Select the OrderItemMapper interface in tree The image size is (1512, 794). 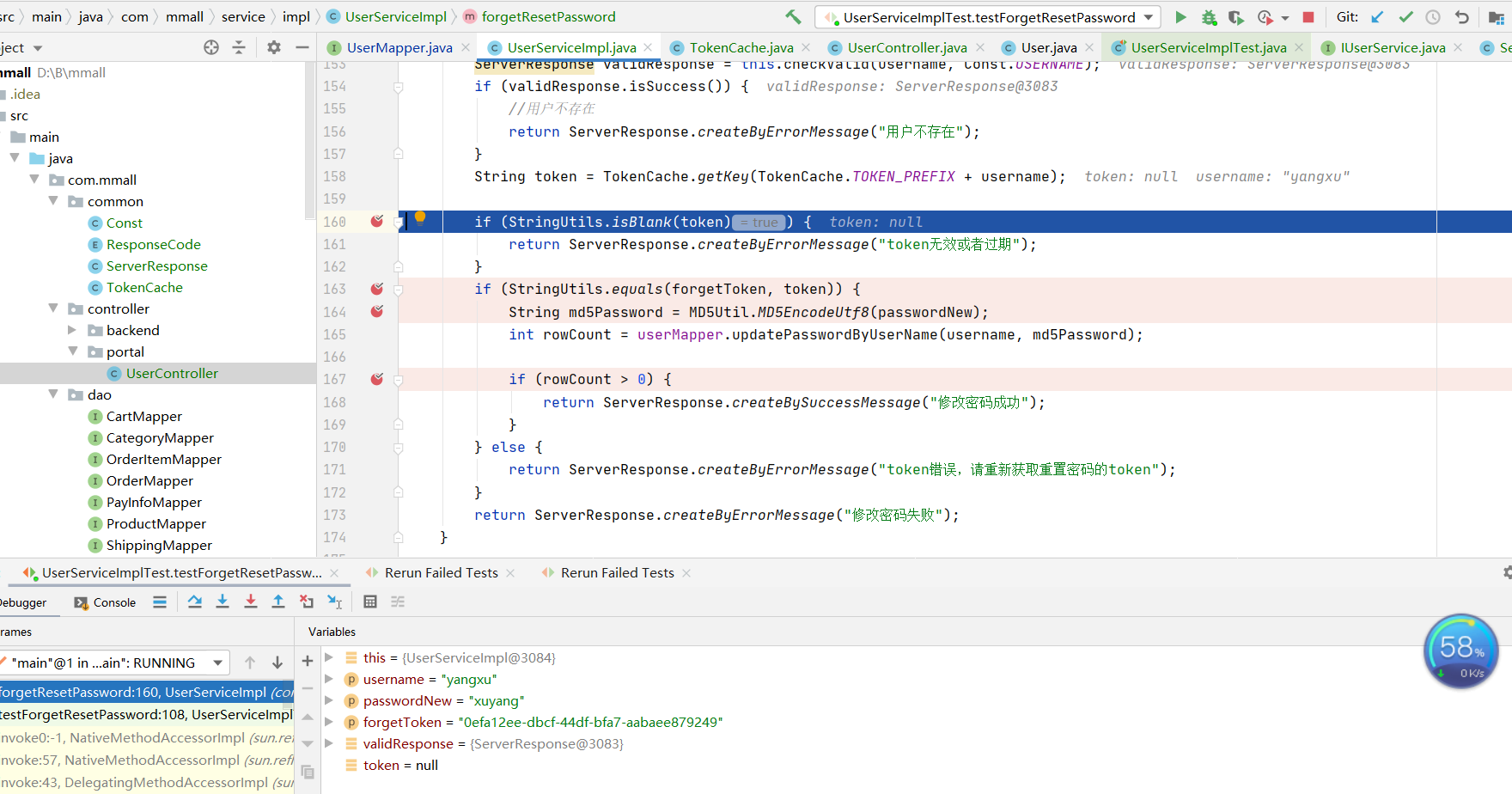pos(163,459)
